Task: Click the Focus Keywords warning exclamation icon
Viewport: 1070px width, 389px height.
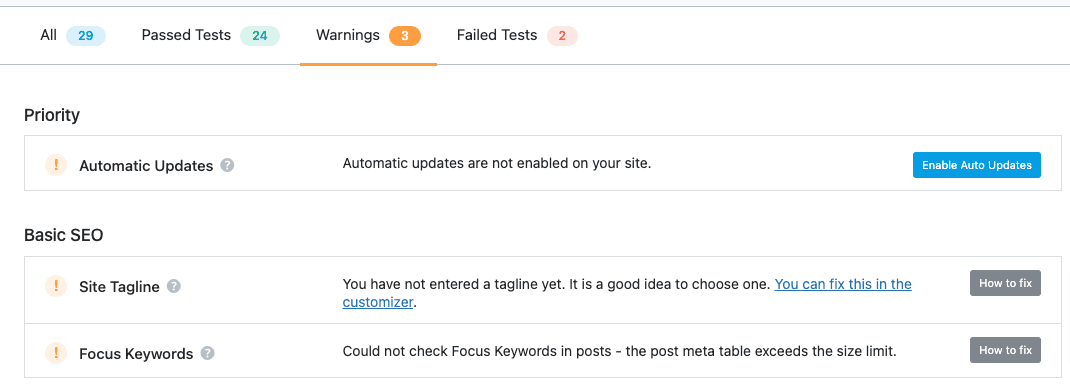Action: pos(56,353)
